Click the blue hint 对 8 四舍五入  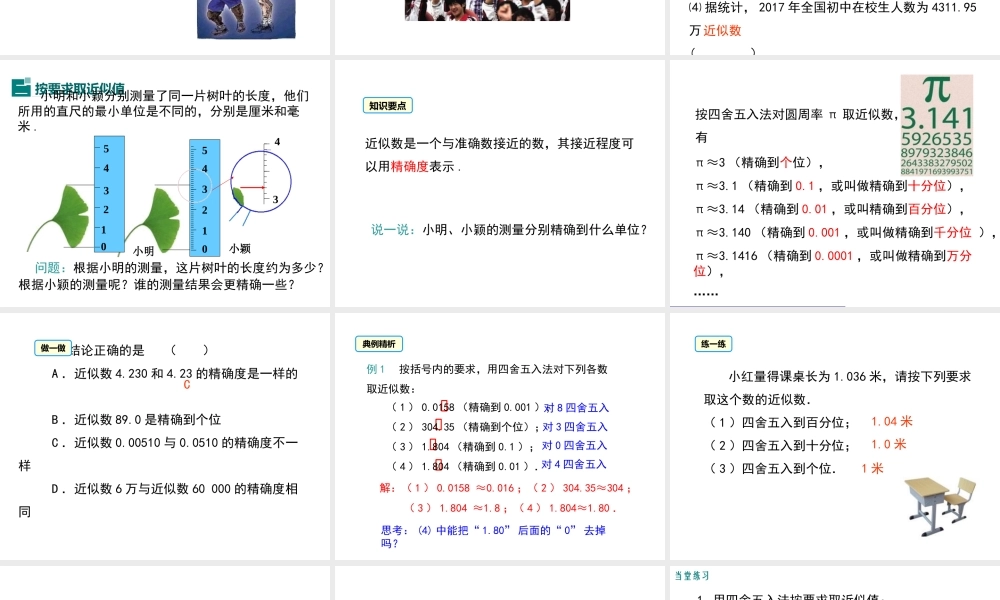[576, 407]
